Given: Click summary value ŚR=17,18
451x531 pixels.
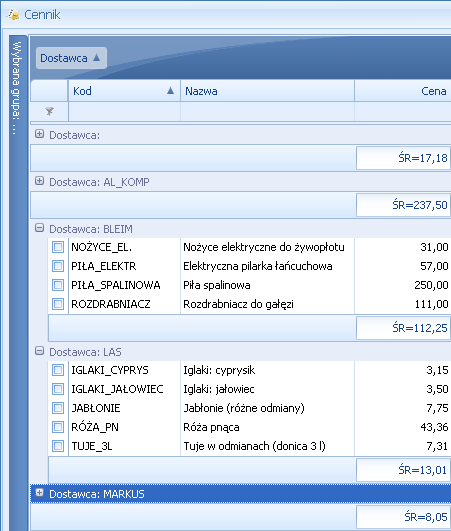Looking at the screenshot, I should pyautogui.click(x=403, y=158).
